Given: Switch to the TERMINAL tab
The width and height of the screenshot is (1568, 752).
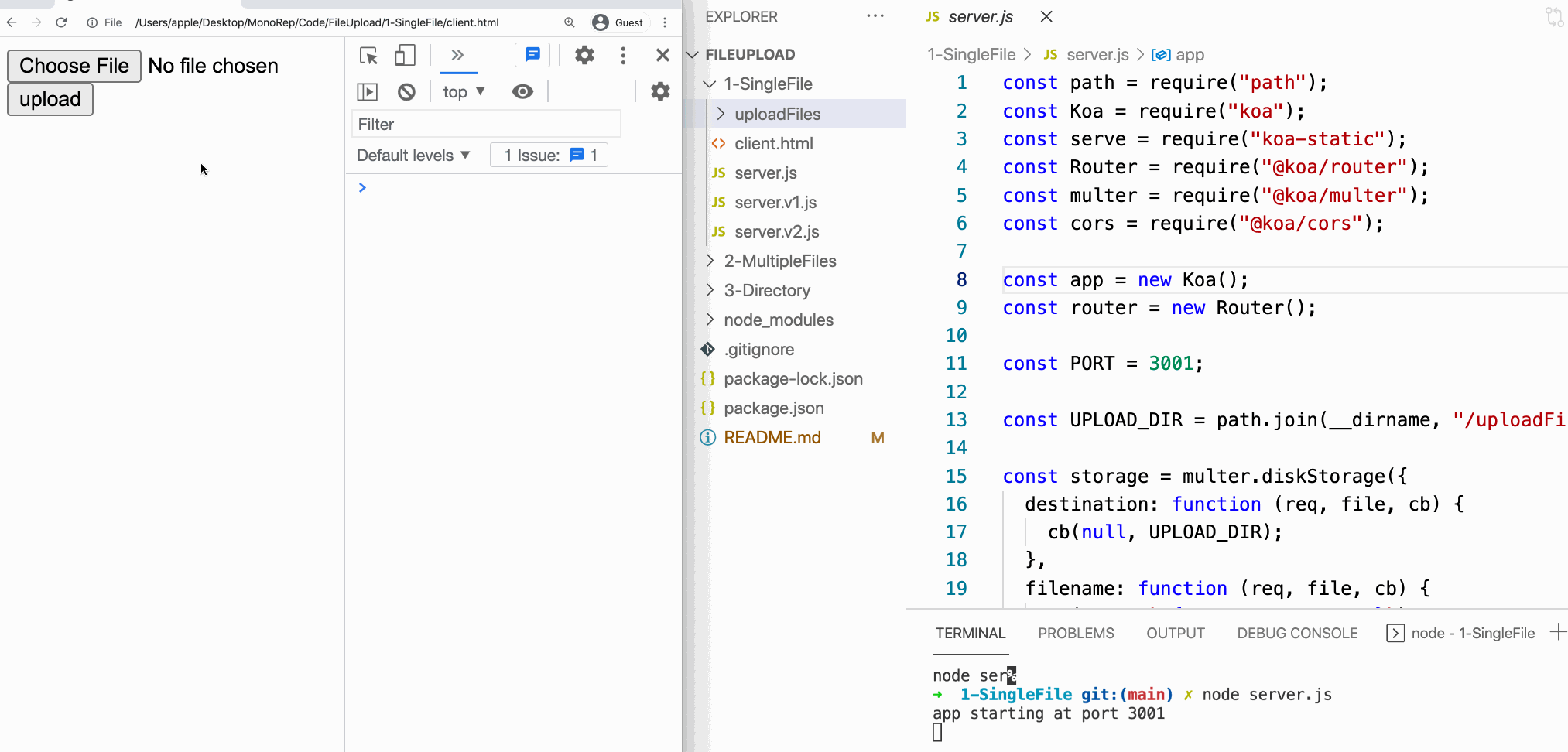Looking at the screenshot, I should [971, 634].
